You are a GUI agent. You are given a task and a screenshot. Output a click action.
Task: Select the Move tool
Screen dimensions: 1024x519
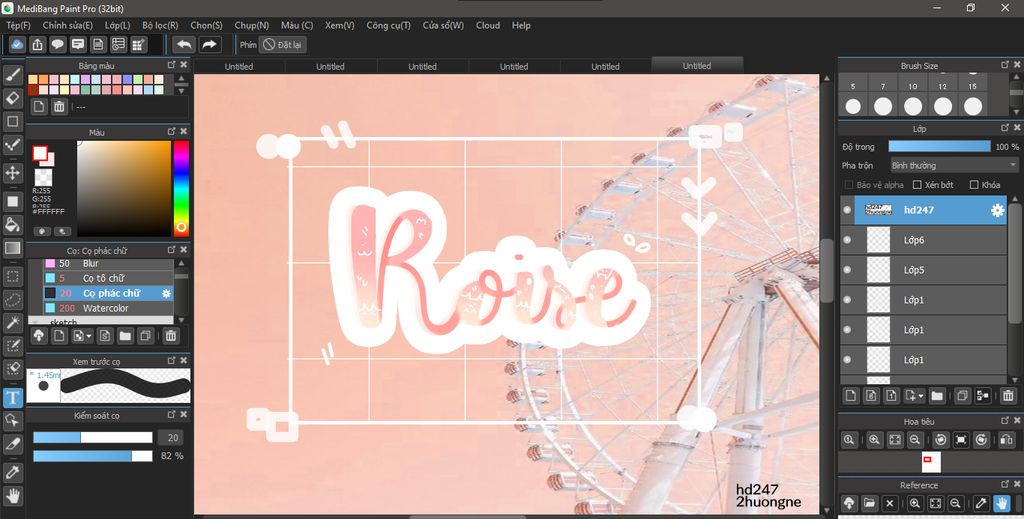(x=12, y=173)
